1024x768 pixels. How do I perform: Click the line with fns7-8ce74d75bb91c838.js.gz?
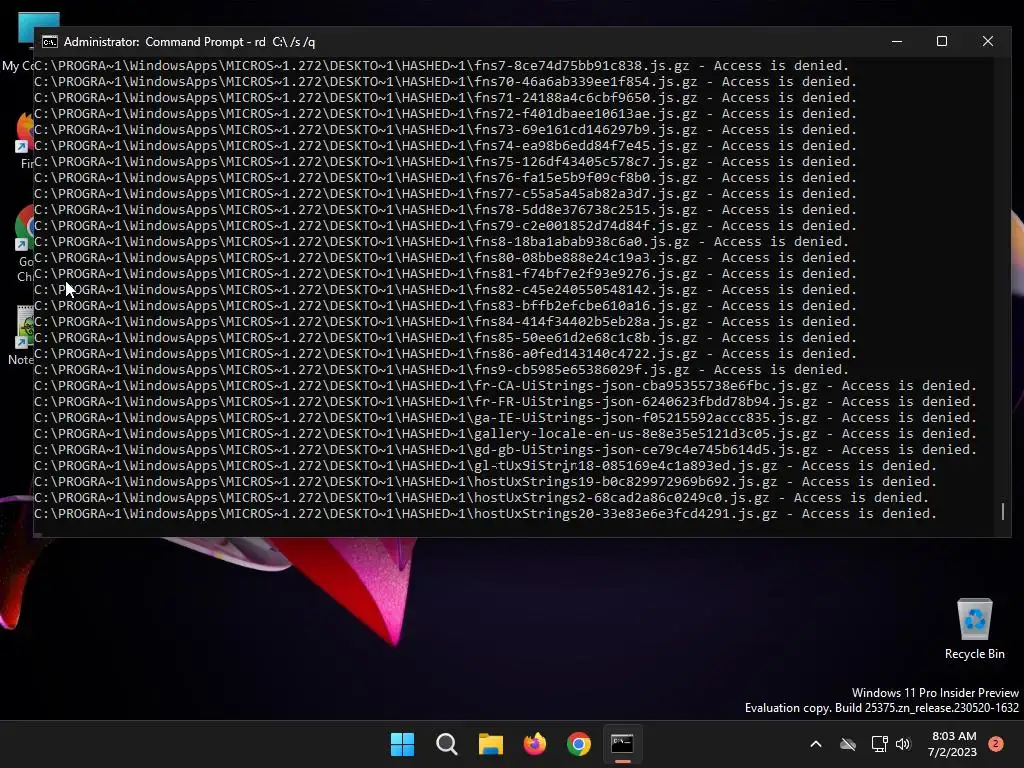[x=441, y=66]
